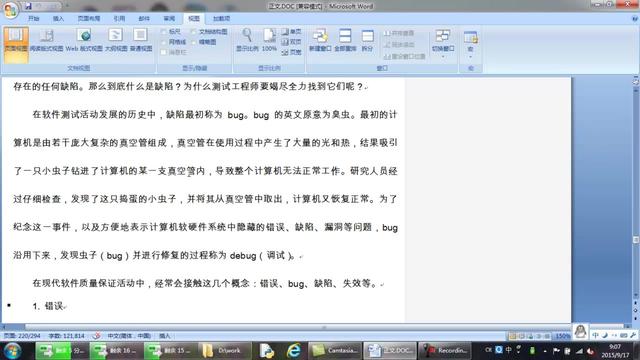
Task: Click Reset Window Position button
Action: coord(405,56)
